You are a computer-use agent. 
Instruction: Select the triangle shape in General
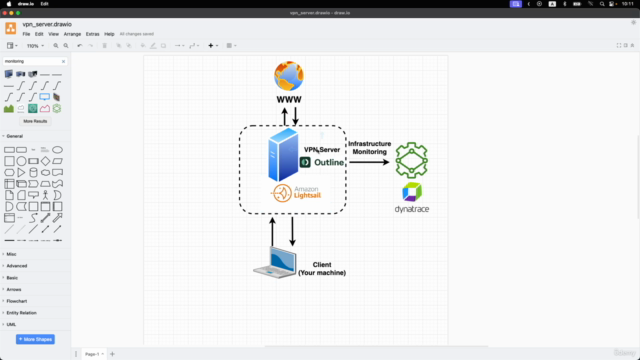click(x=21, y=172)
